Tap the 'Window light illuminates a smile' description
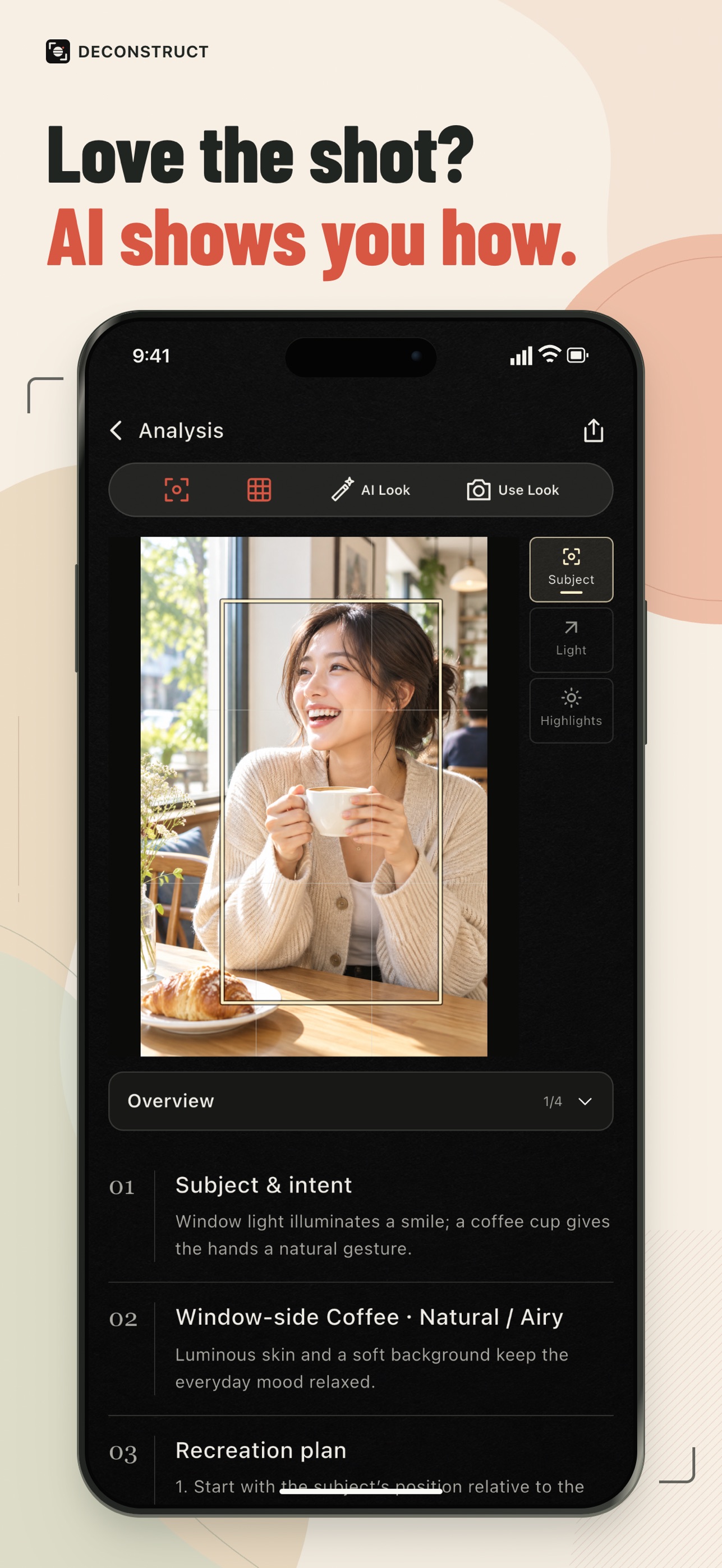The height and width of the screenshot is (1568, 722). pyautogui.click(x=393, y=1235)
